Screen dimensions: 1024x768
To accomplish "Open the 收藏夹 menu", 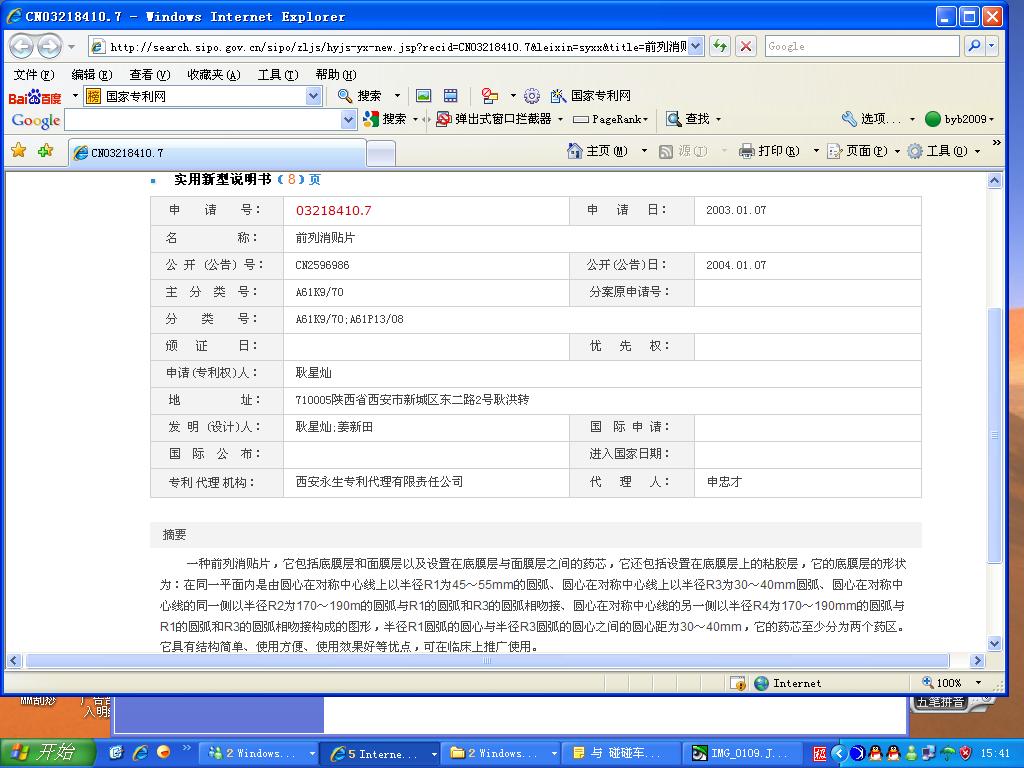I will pyautogui.click(x=213, y=75).
